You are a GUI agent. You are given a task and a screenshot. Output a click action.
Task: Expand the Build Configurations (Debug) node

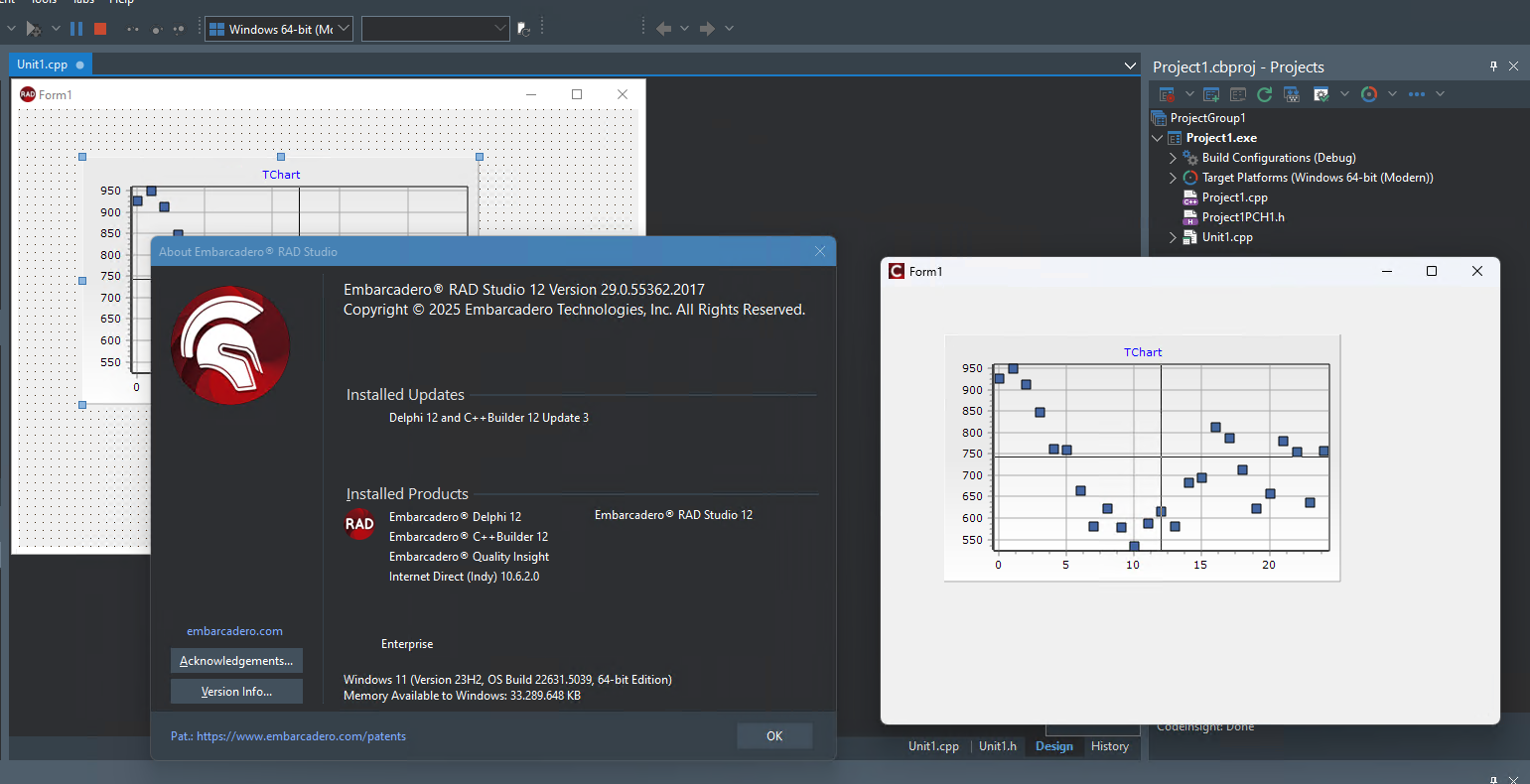pyautogui.click(x=1173, y=158)
